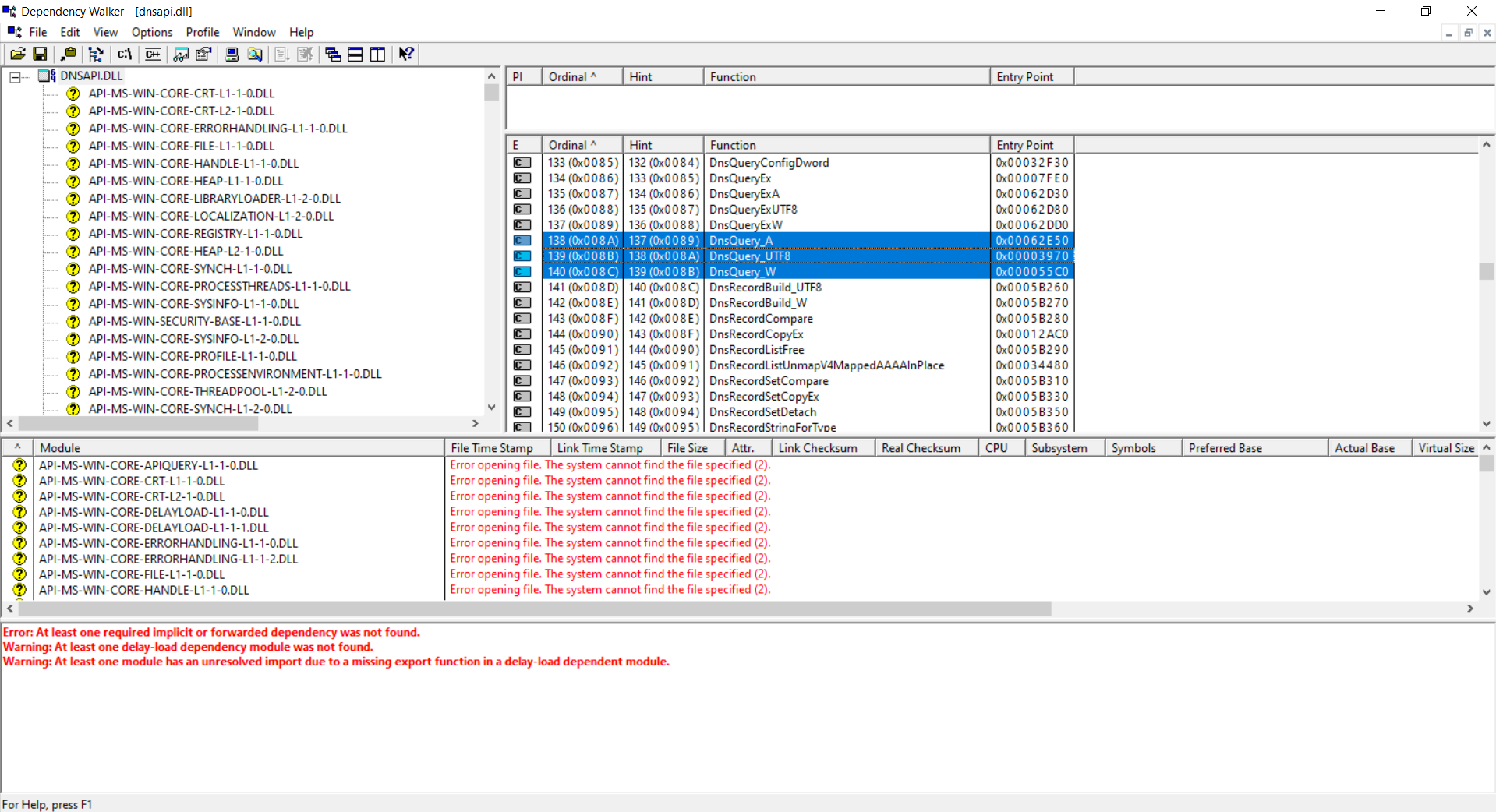Click the question-mark icon of API-MS-WIN-CORE-ERRORHANDLING-L1-1-2.DLL in the module list
This screenshot has width=1496, height=812.
click(19, 559)
